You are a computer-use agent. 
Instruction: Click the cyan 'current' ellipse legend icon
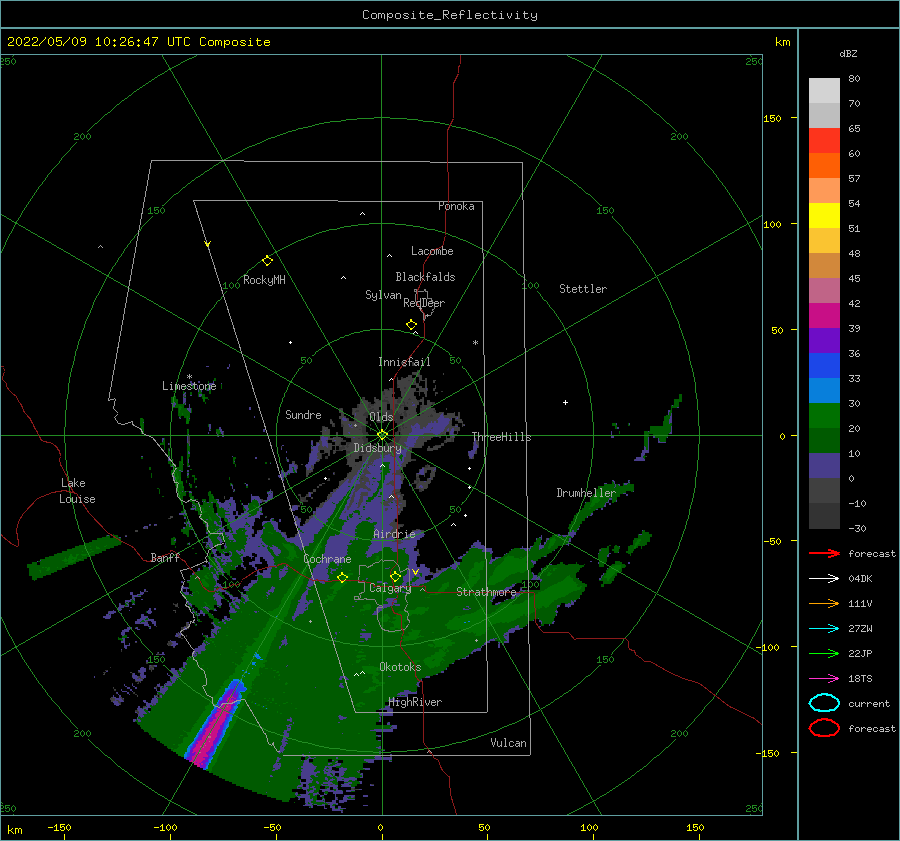click(824, 703)
